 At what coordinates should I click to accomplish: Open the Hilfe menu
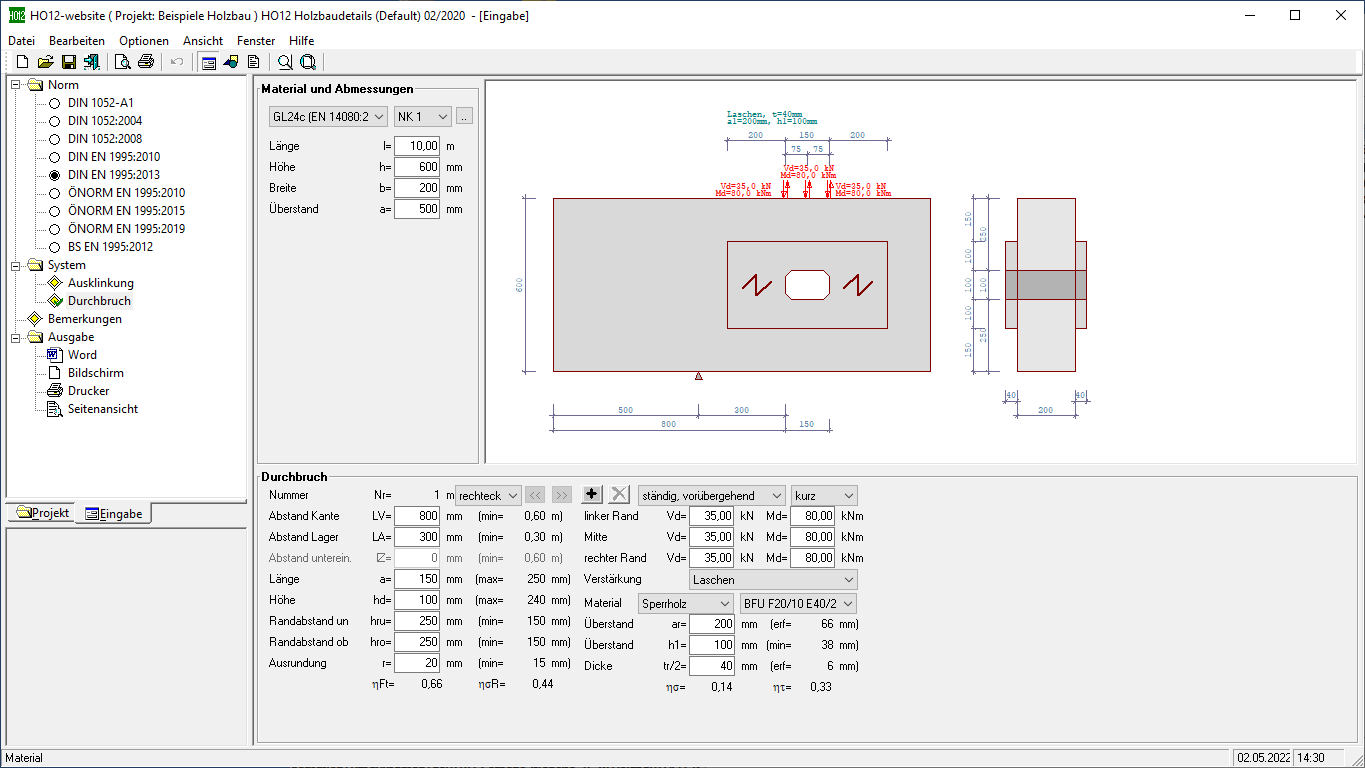click(301, 41)
